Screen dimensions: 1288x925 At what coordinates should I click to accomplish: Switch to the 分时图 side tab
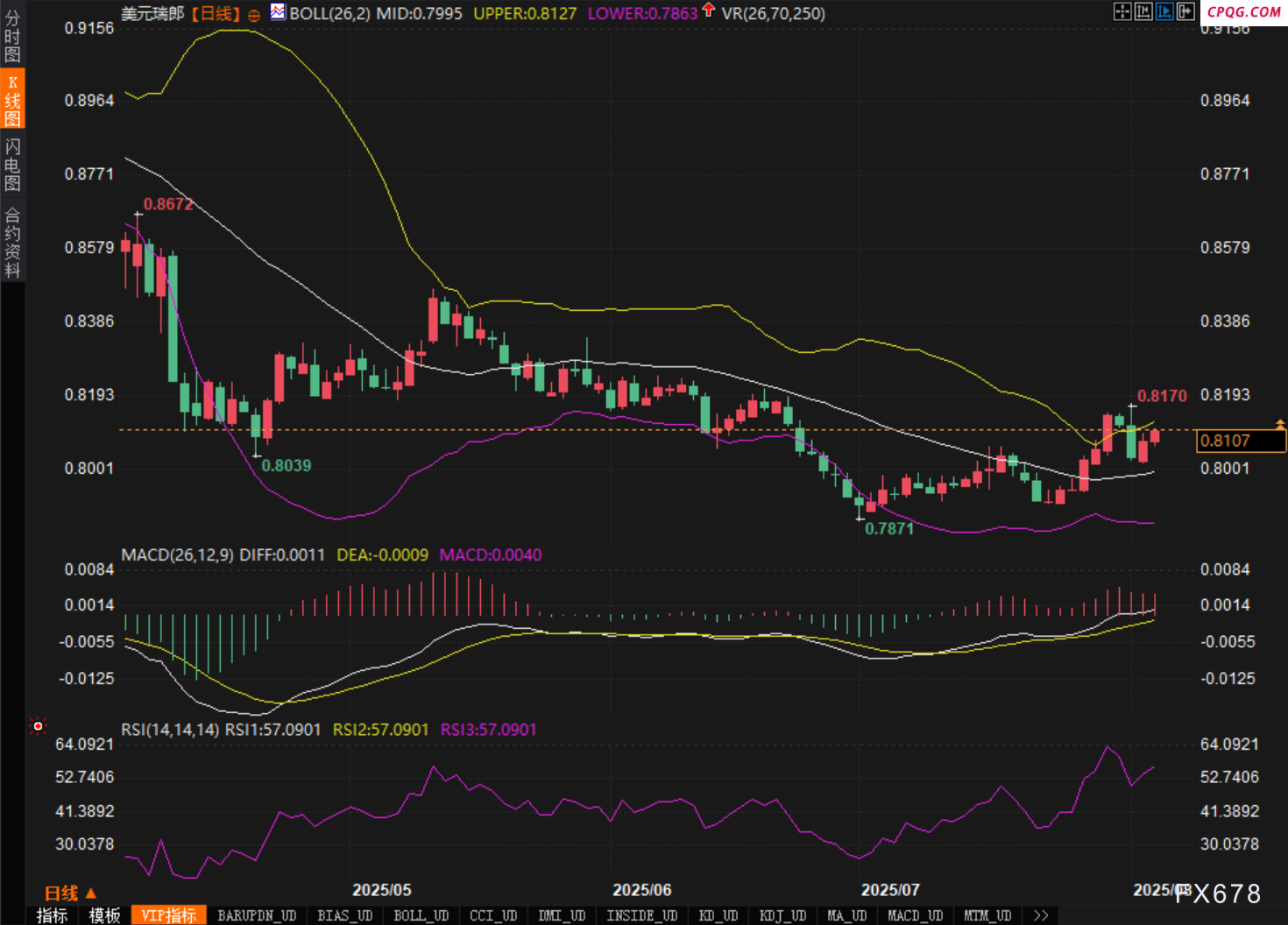[12, 36]
